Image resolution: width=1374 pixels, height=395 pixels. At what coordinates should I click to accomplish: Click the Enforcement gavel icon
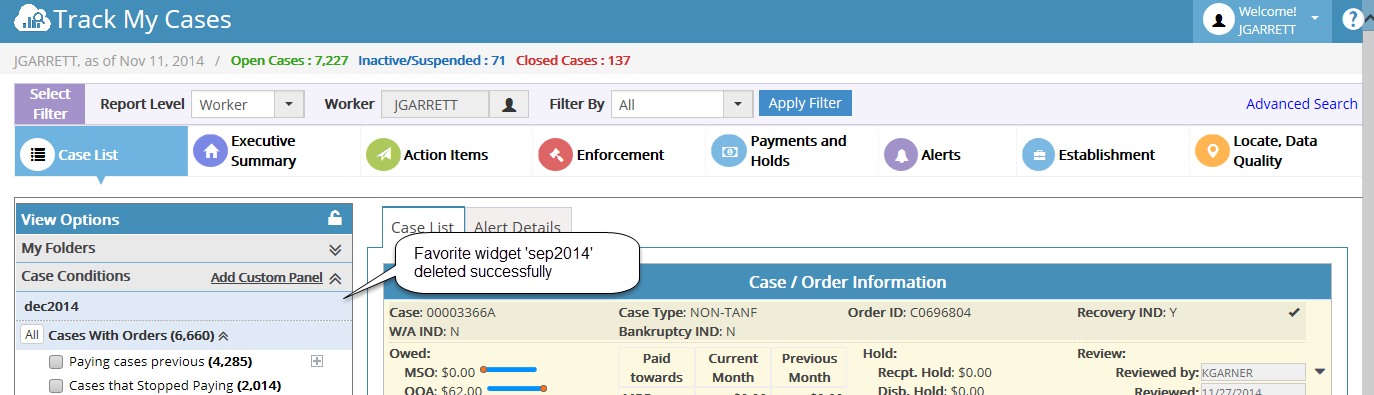tap(555, 154)
